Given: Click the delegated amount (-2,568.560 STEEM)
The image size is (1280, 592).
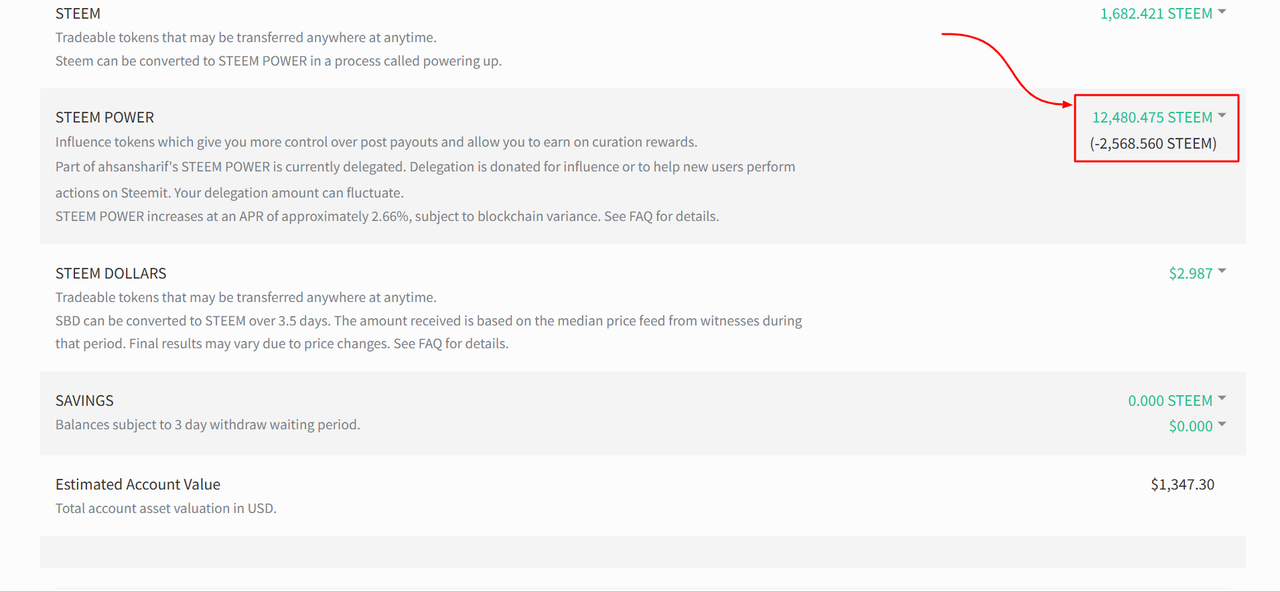Looking at the screenshot, I should [x=1153, y=143].
